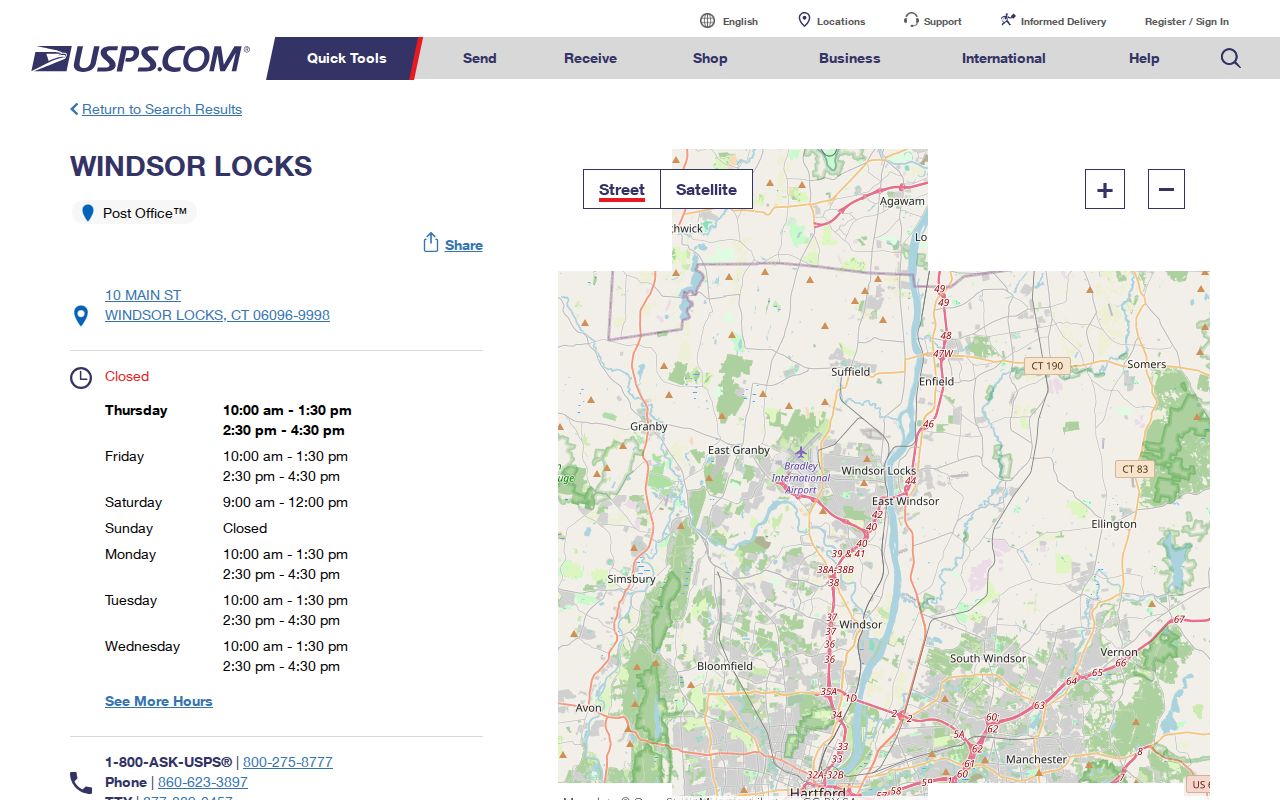Click WINDSOR LOCKS, CT 06096-9998 link
The height and width of the screenshot is (800, 1280).
tap(217, 315)
